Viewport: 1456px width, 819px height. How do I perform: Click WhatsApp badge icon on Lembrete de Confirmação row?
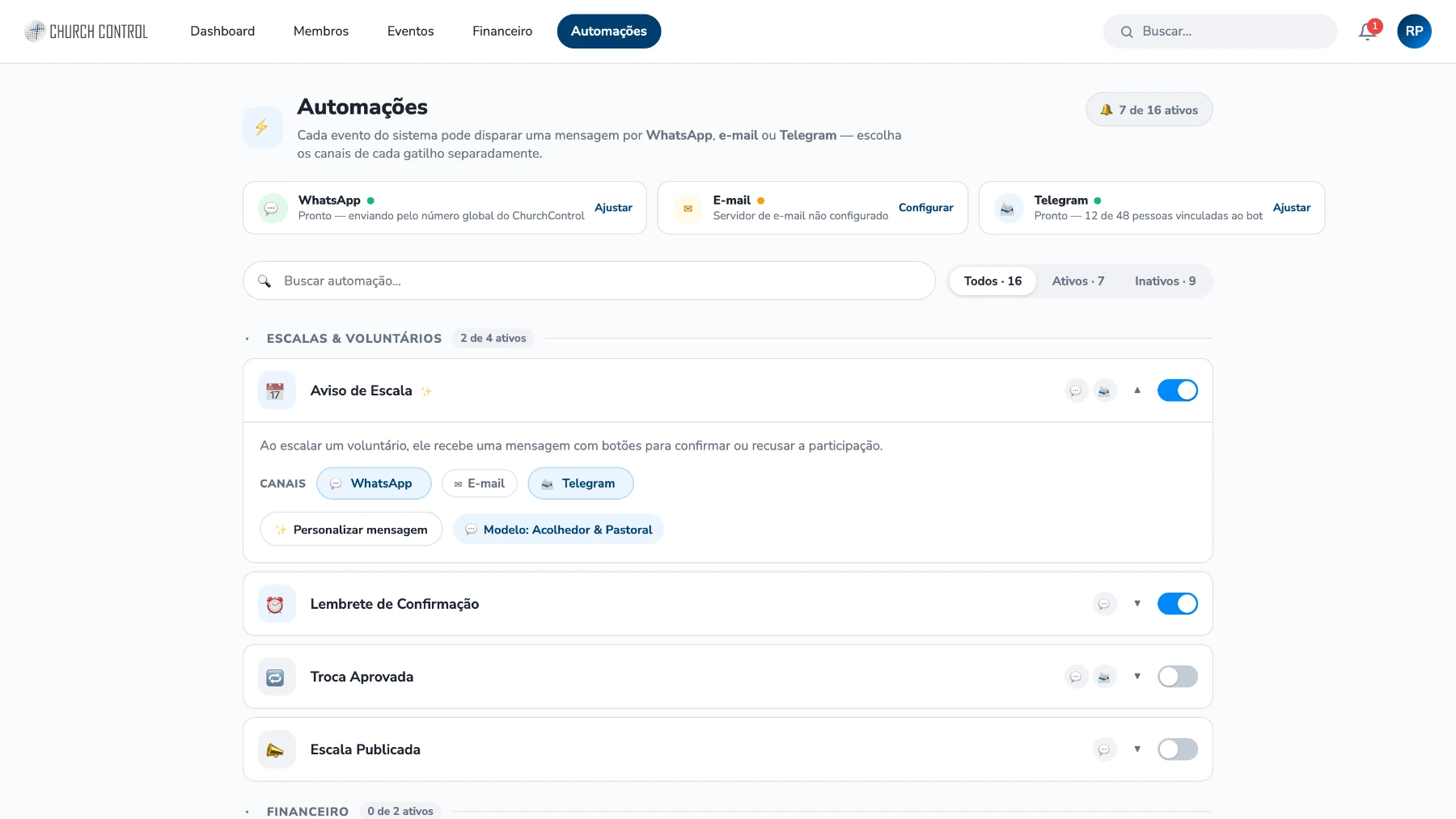coord(1105,604)
